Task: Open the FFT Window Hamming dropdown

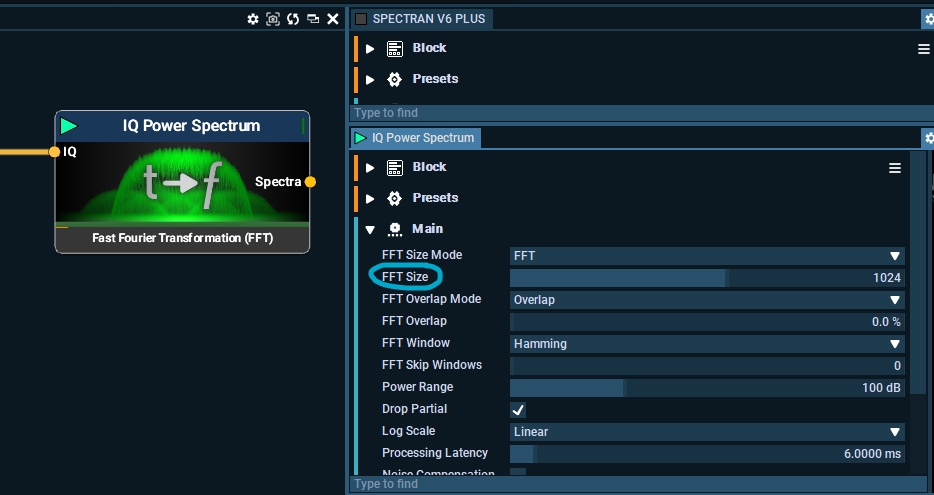Action: 706,344
